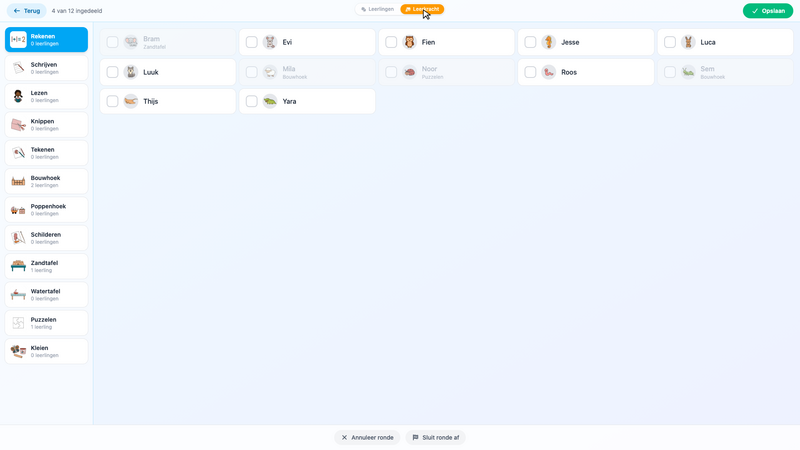This screenshot has width=800, height=450.
Task: Click the Rekenen activity icon in sidebar
Action: (x=18, y=39)
